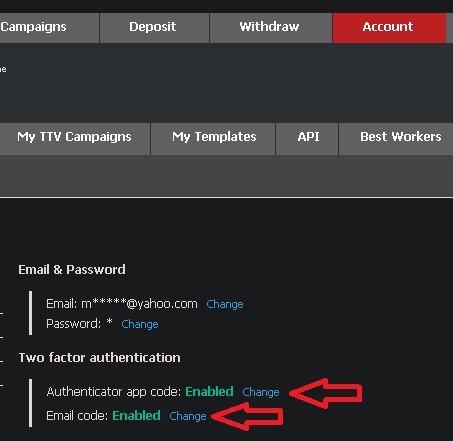Open My TTV Campaigns section
Screen dimensions: 453x441
coord(75,139)
